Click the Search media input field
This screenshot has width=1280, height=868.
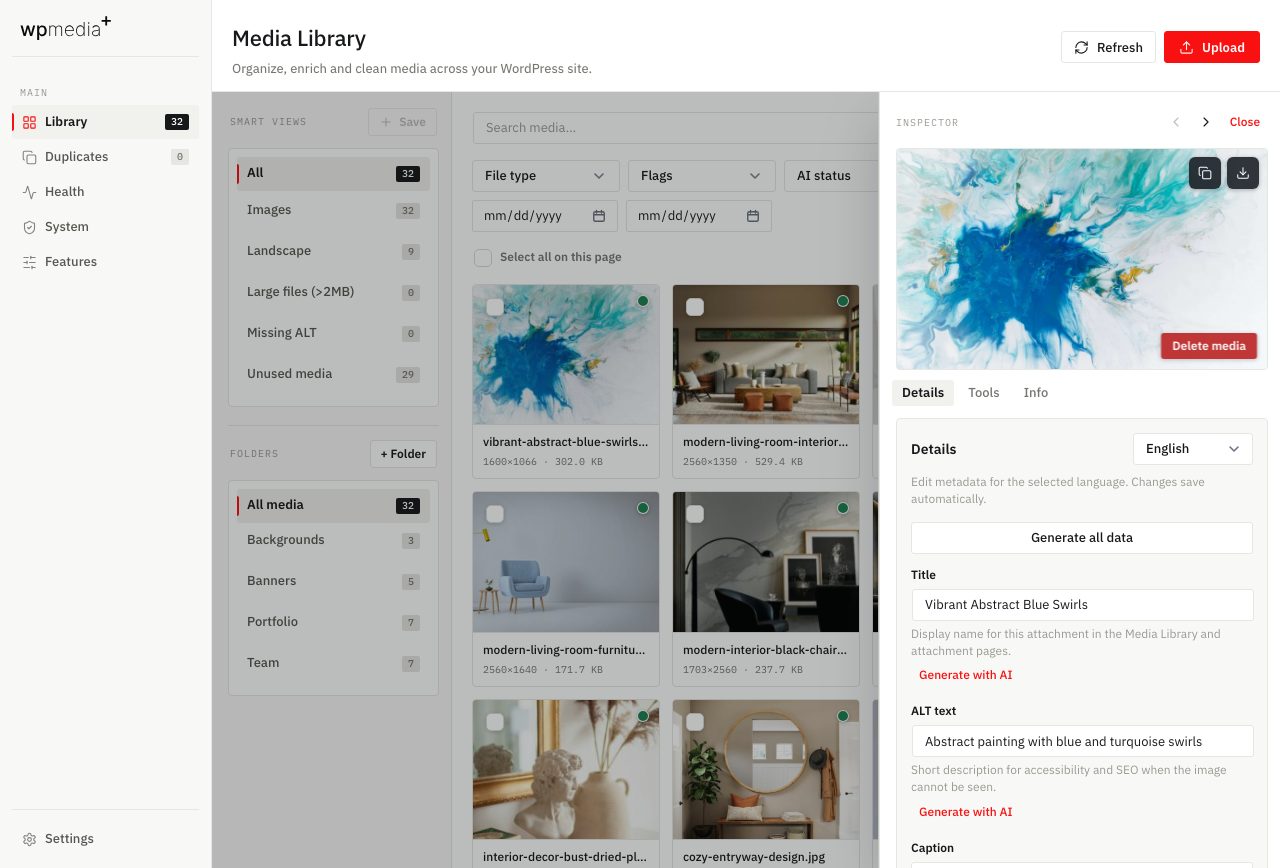[676, 128]
